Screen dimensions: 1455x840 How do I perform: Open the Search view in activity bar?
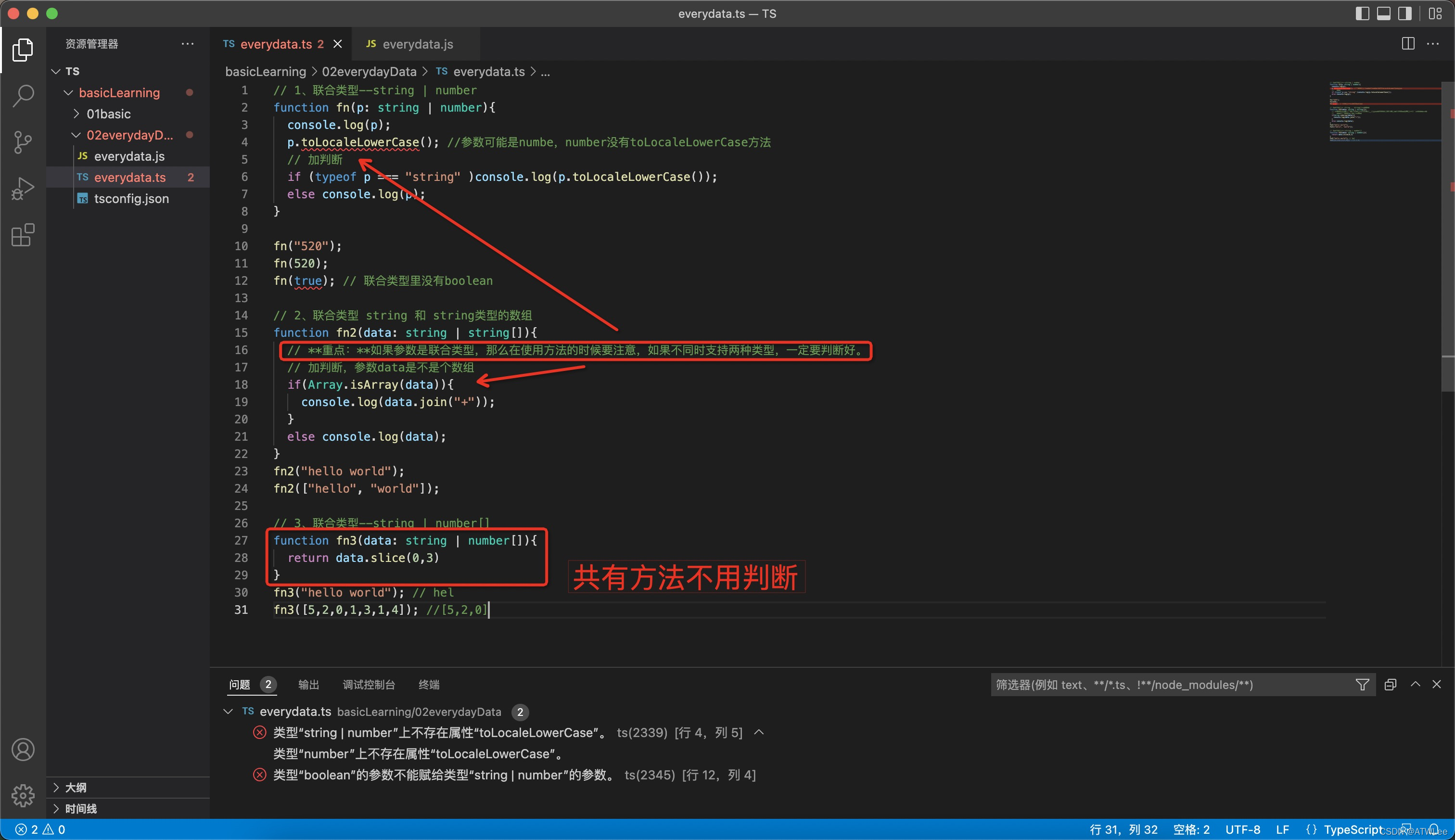[23, 96]
